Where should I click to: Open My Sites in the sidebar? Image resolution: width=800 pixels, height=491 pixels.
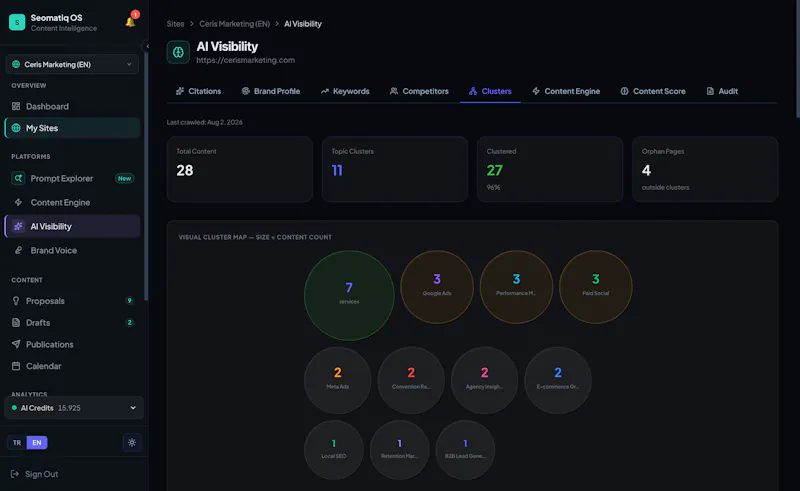click(72, 128)
